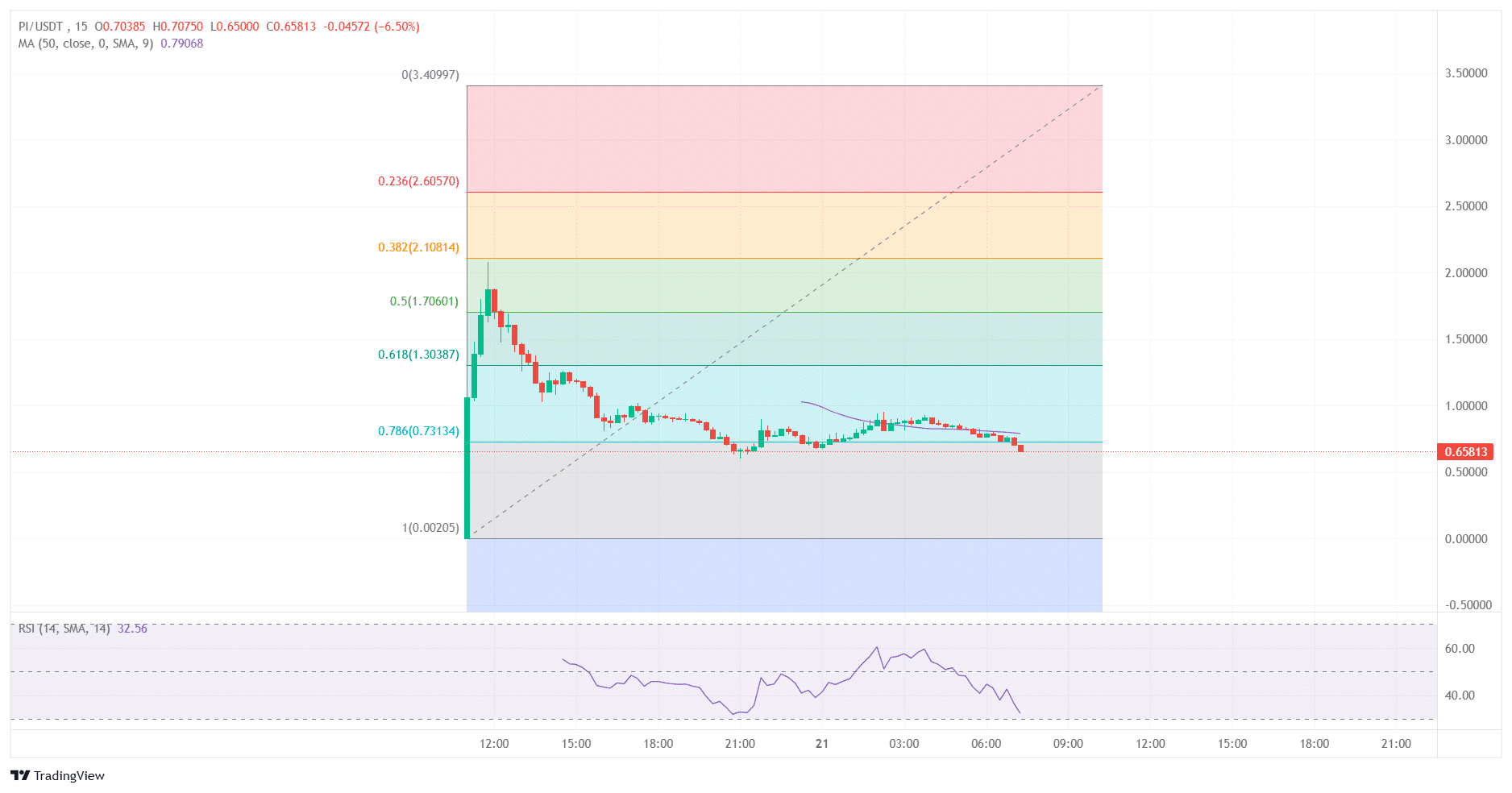1512x793 pixels.
Task: Click the RSI (14, SMA, 14) indicator legend
Action: coord(64,629)
